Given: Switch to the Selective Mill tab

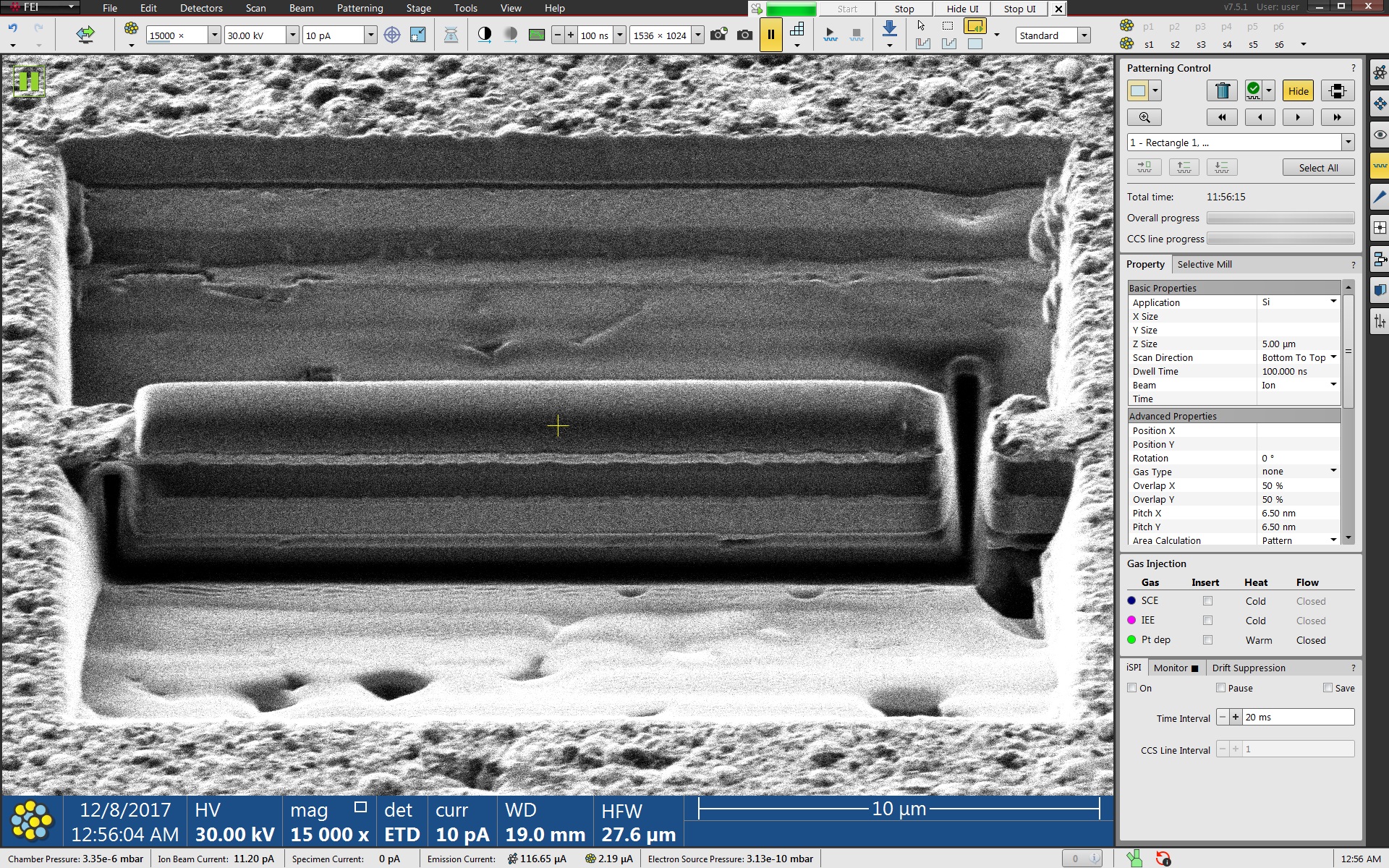Looking at the screenshot, I should pyautogui.click(x=1204, y=264).
